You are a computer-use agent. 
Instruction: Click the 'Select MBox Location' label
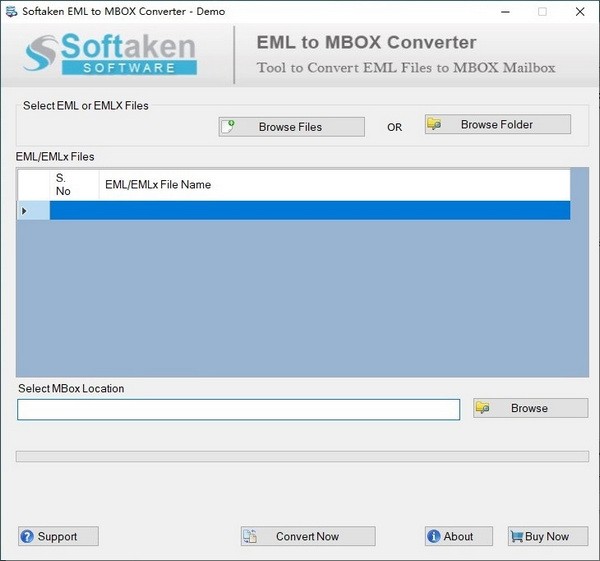click(x=71, y=388)
